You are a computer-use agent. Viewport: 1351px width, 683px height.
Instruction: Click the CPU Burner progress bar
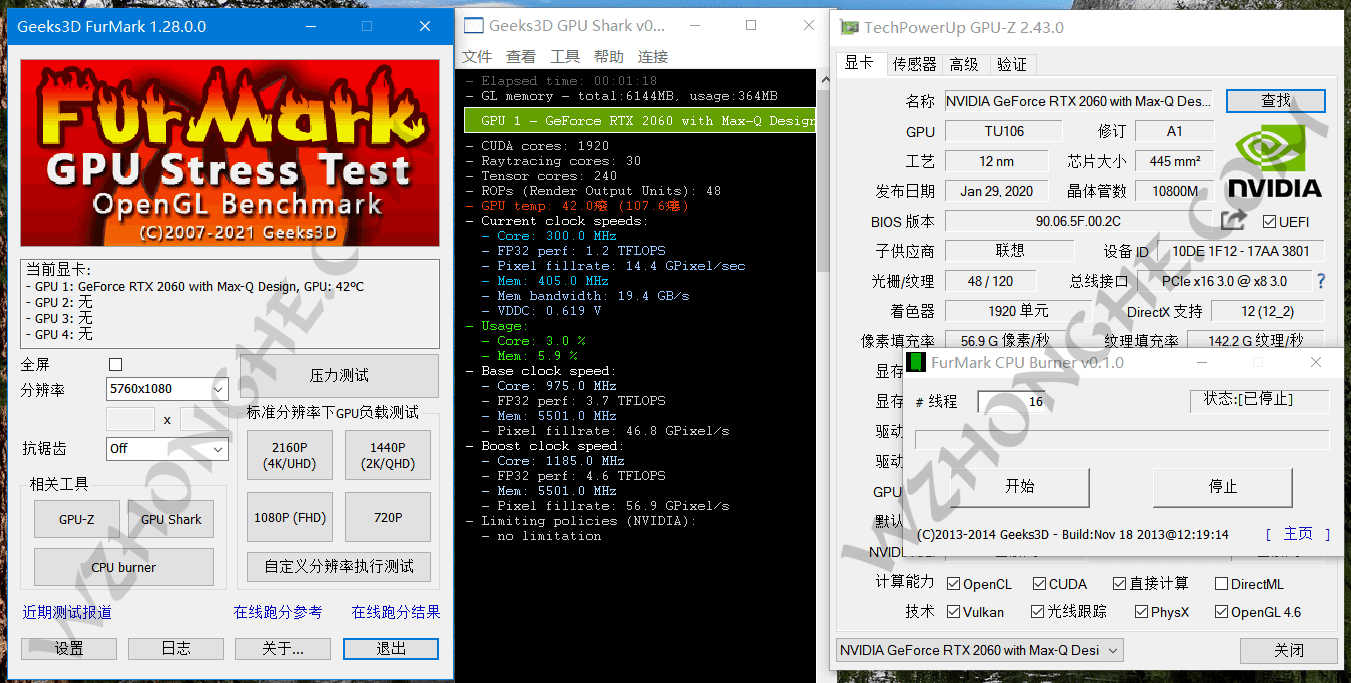click(1121, 440)
